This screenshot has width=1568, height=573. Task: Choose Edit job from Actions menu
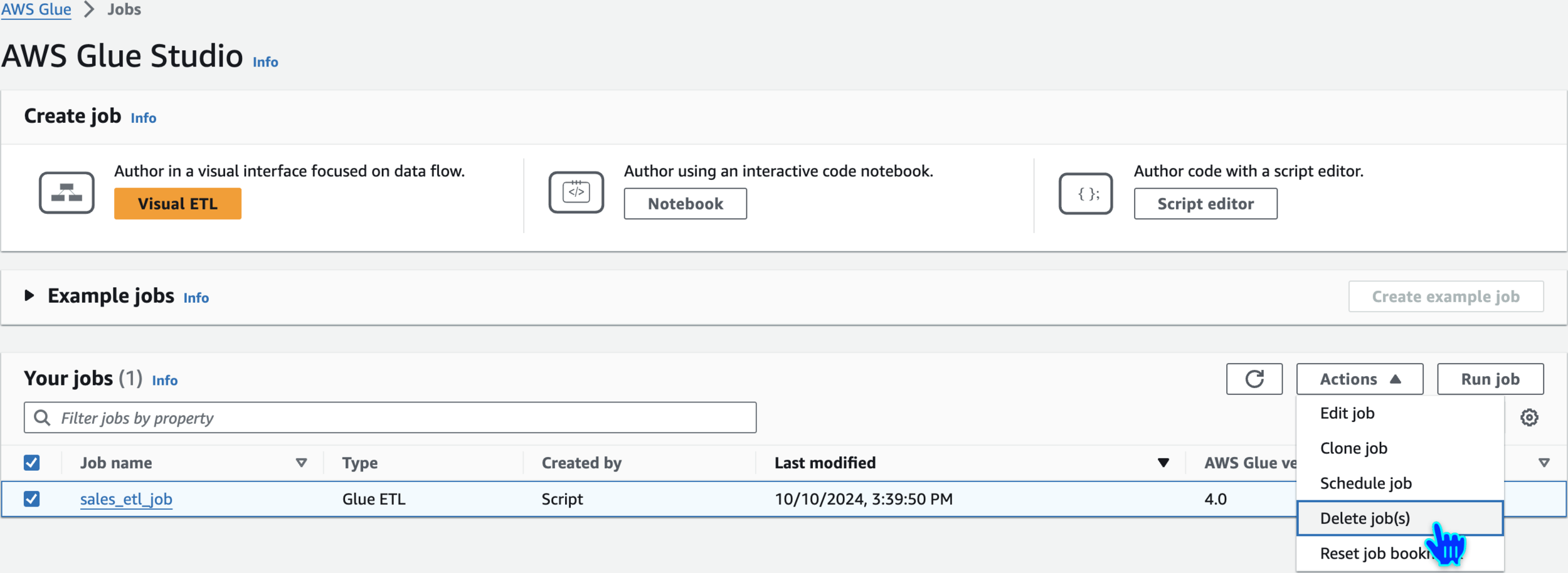(1400, 413)
